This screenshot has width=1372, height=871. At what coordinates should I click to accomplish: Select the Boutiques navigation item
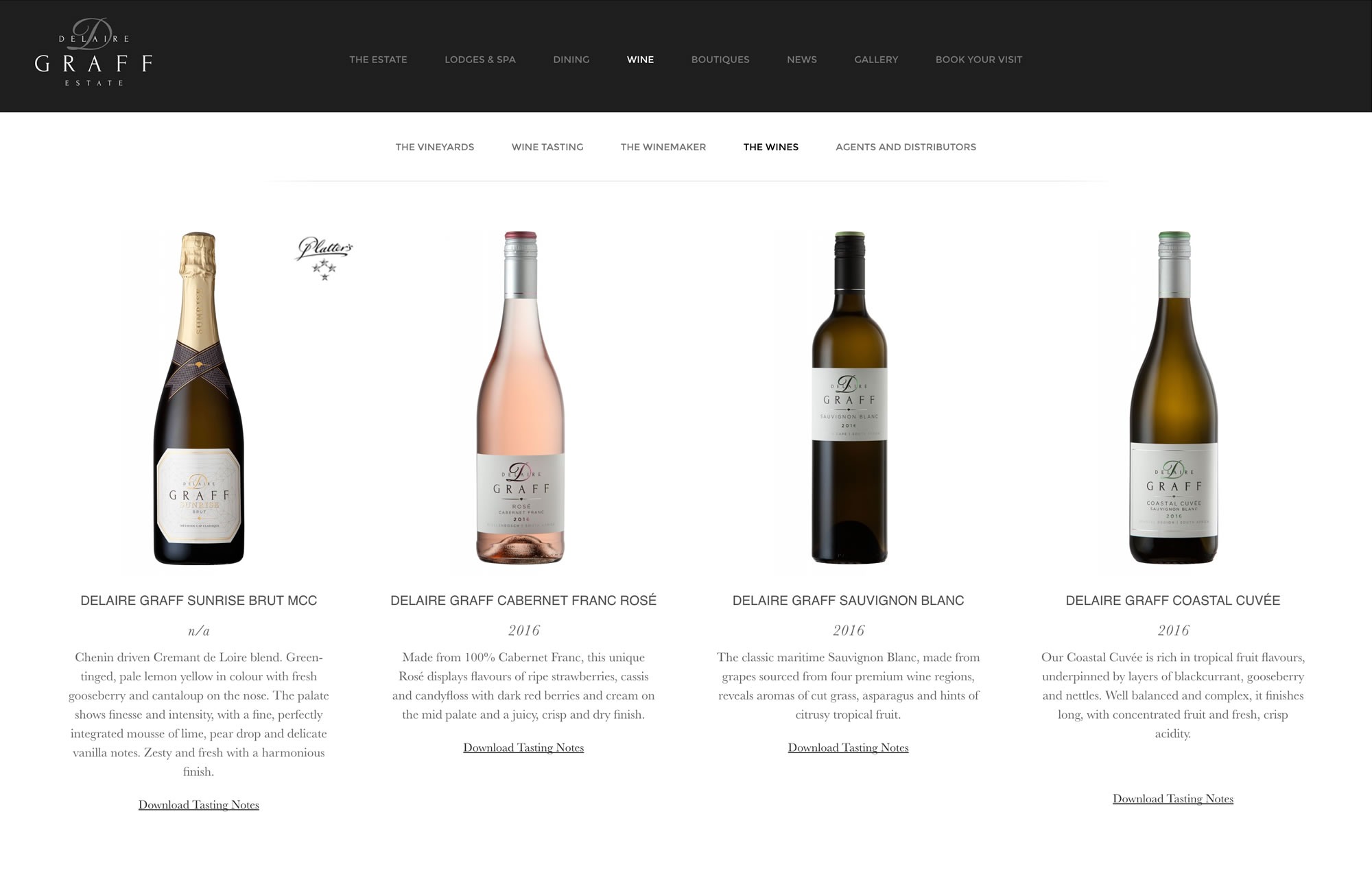pyautogui.click(x=720, y=60)
